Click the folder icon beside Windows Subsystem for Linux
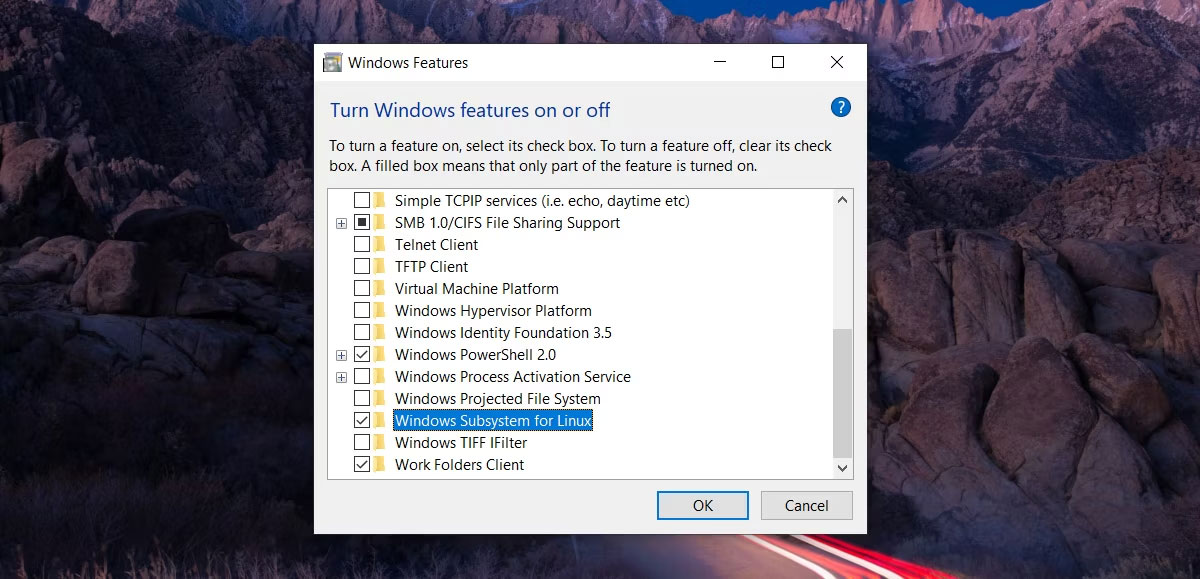1200x579 pixels. point(378,420)
